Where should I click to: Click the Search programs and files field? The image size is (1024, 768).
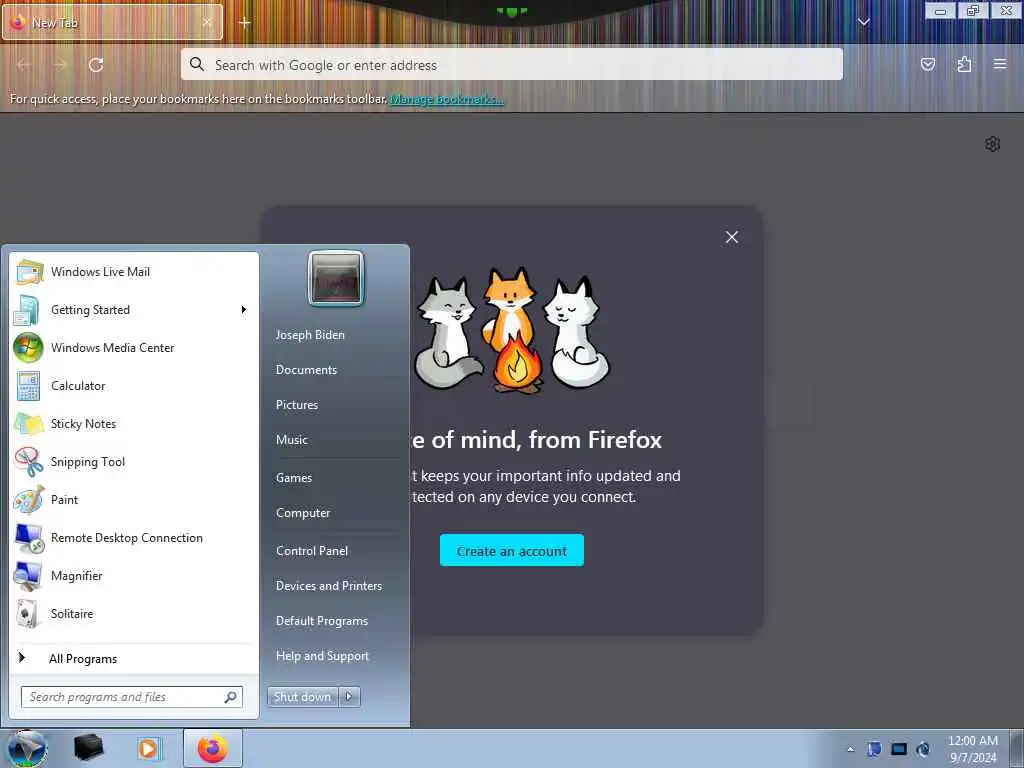click(x=132, y=697)
